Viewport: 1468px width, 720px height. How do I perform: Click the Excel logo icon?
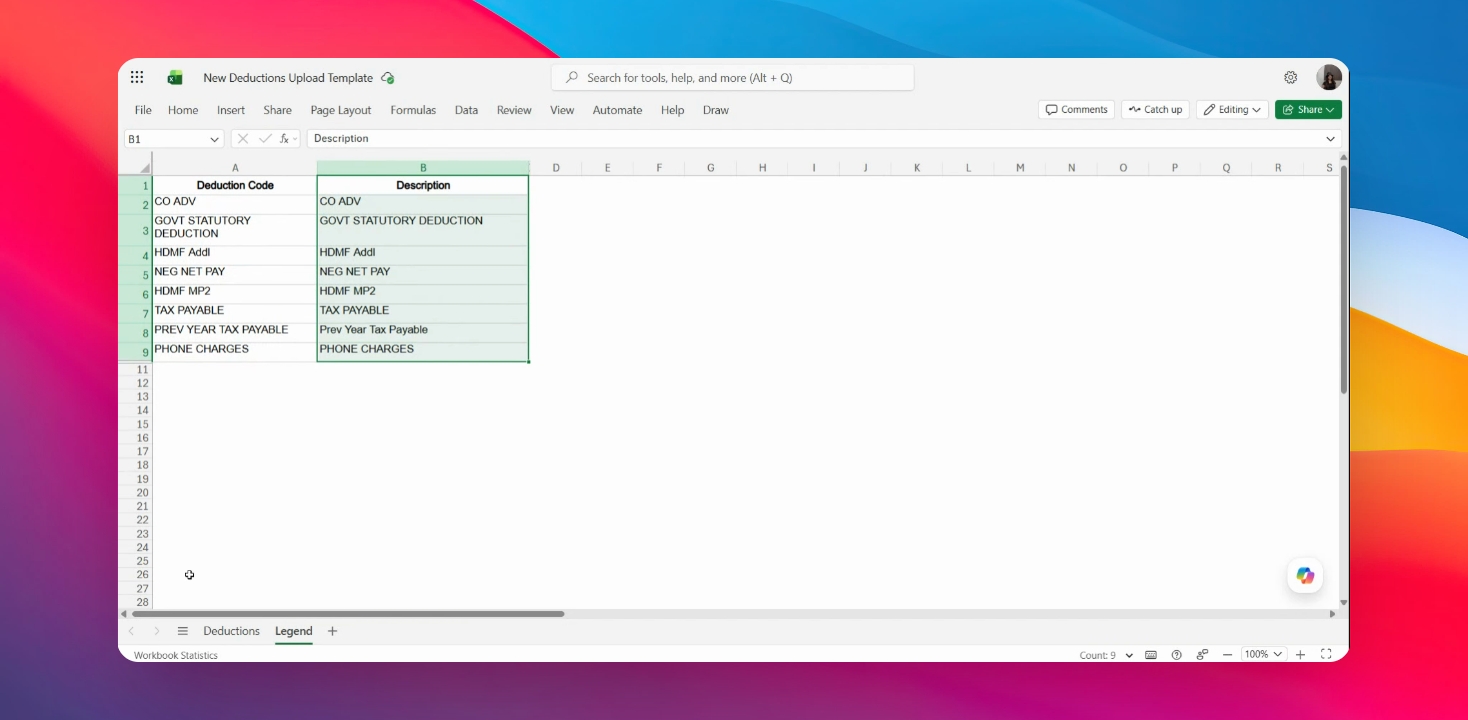point(175,77)
